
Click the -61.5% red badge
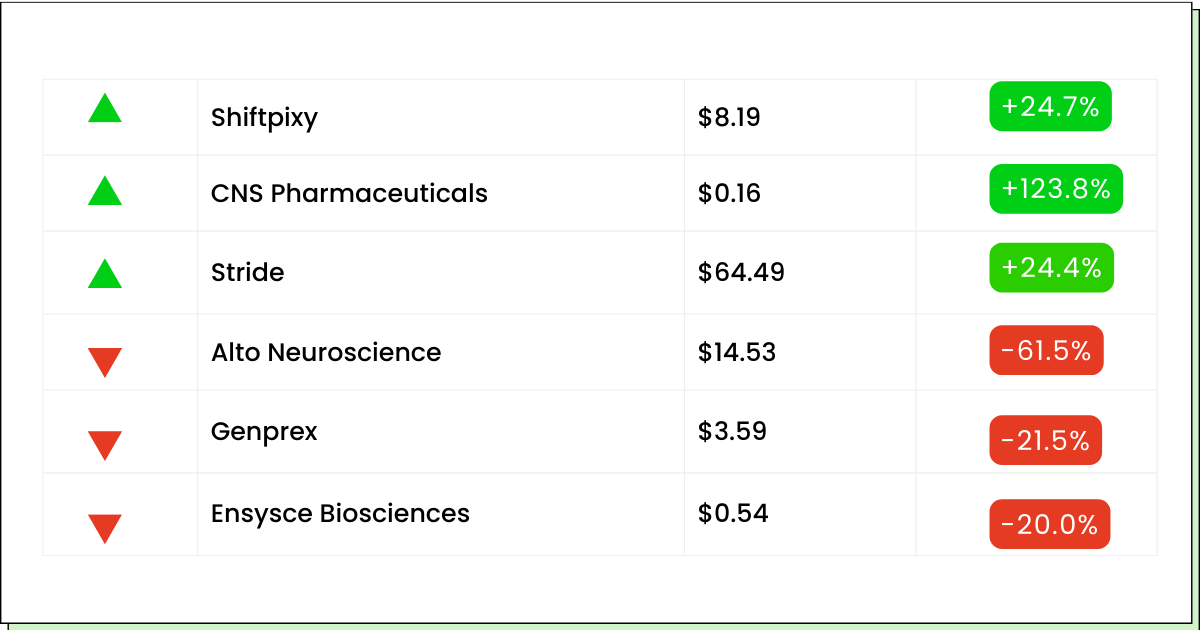[1046, 350]
